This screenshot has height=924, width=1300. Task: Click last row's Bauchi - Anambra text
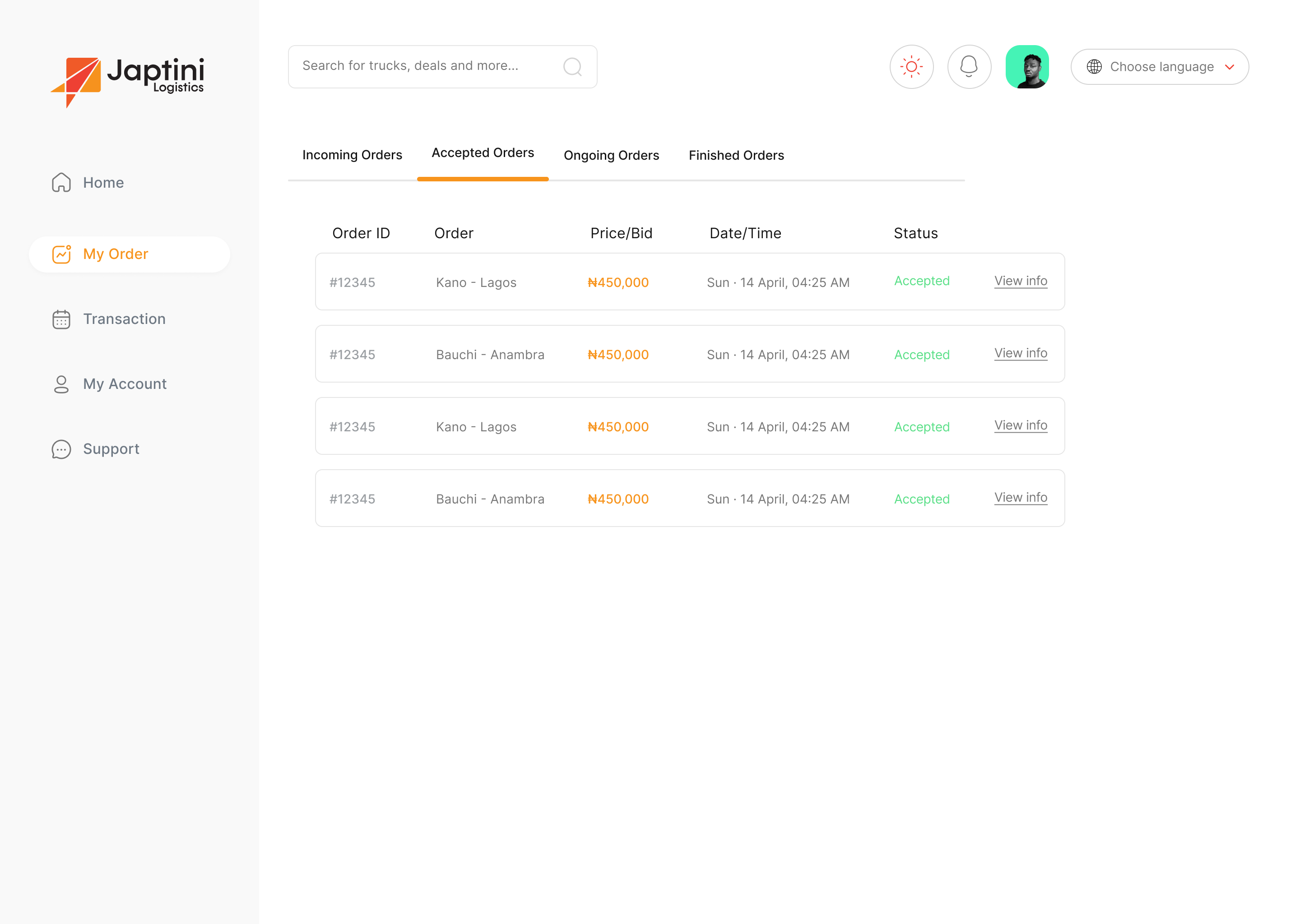tap(490, 499)
